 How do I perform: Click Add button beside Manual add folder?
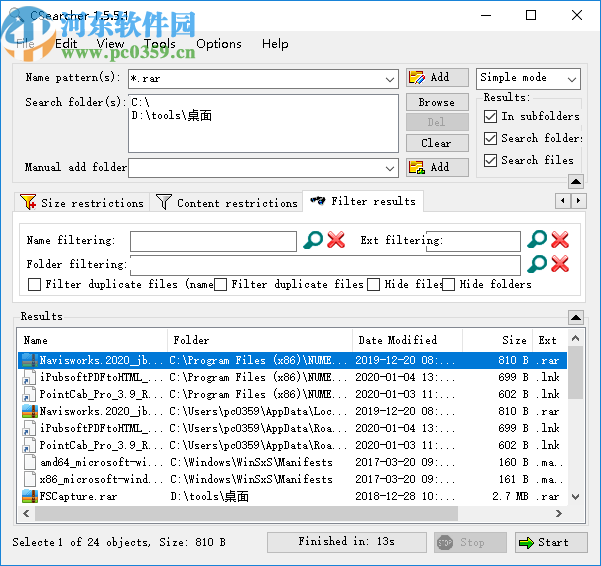(x=437, y=167)
